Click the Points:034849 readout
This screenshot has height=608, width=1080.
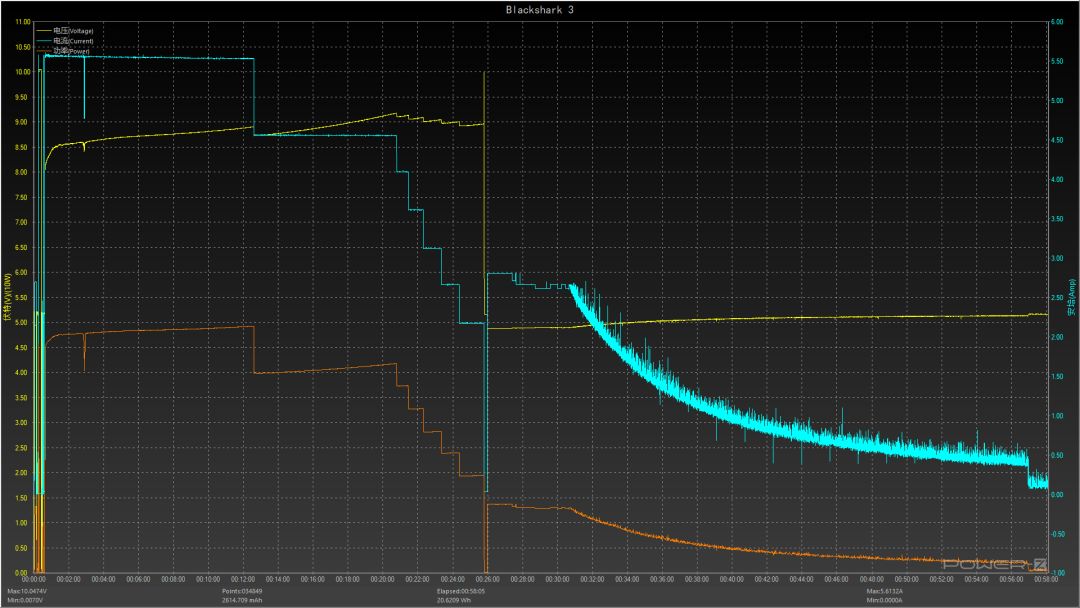tap(242, 591)
